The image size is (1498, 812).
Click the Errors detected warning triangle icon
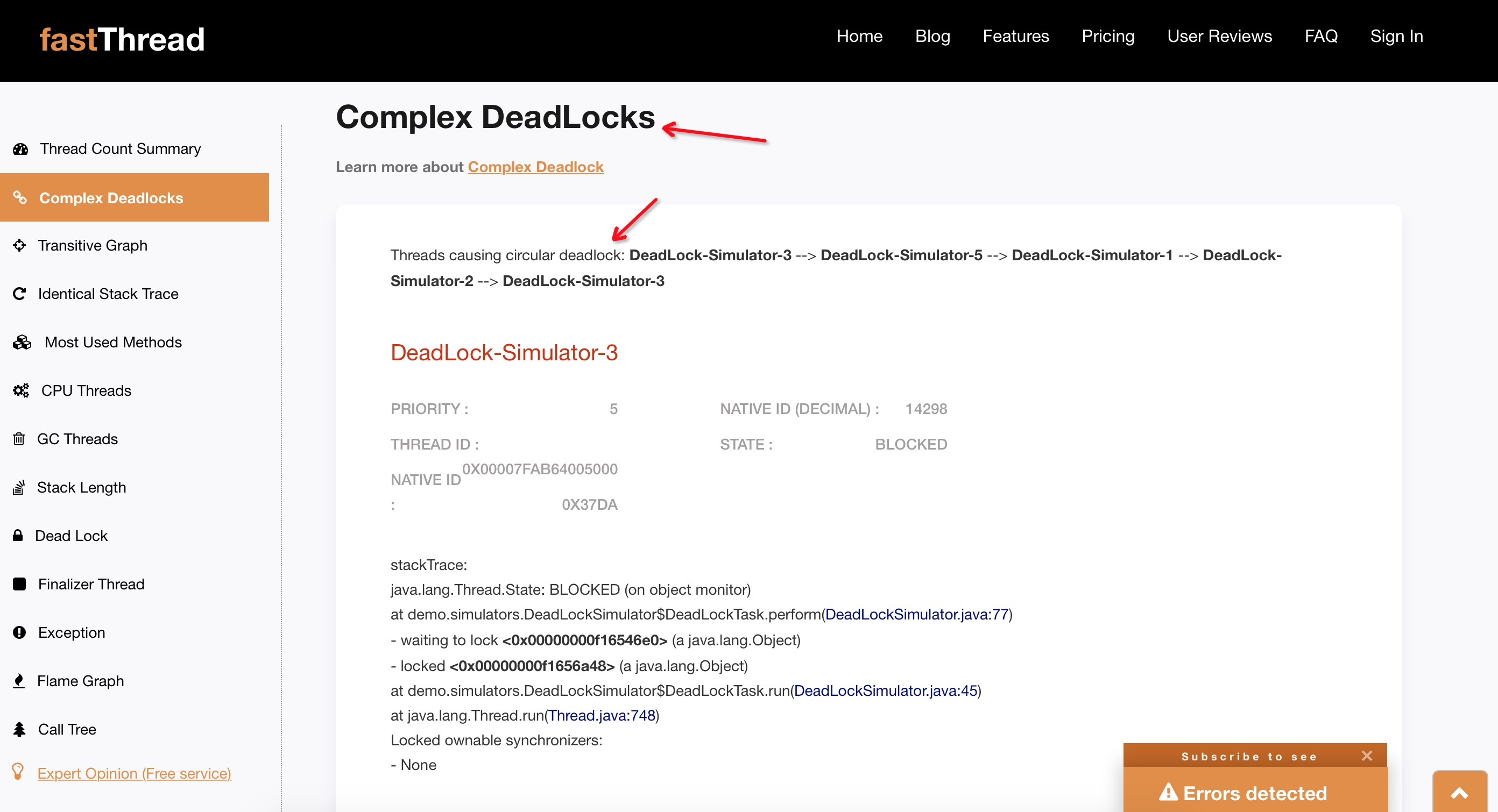pos(1168,792)
